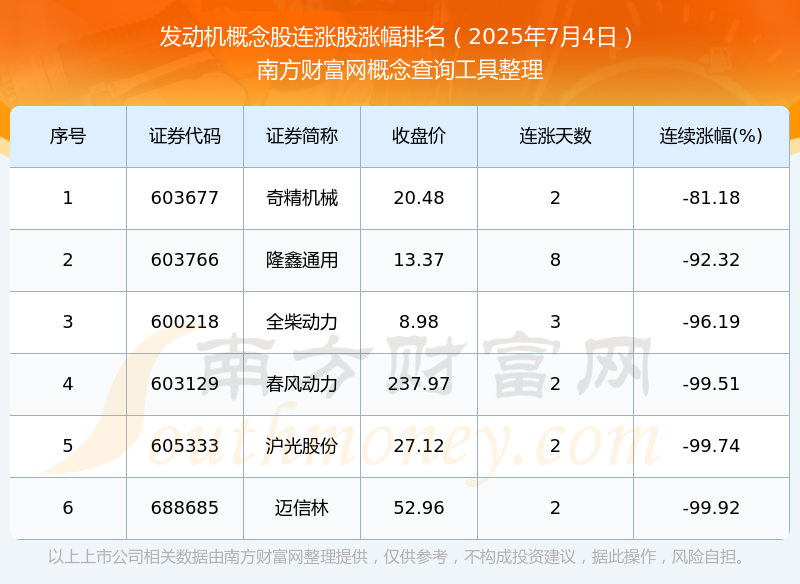Screen dimensions: 800x584
Task: Select the 证券代码 column header
Action: click(x=185, y=136)
